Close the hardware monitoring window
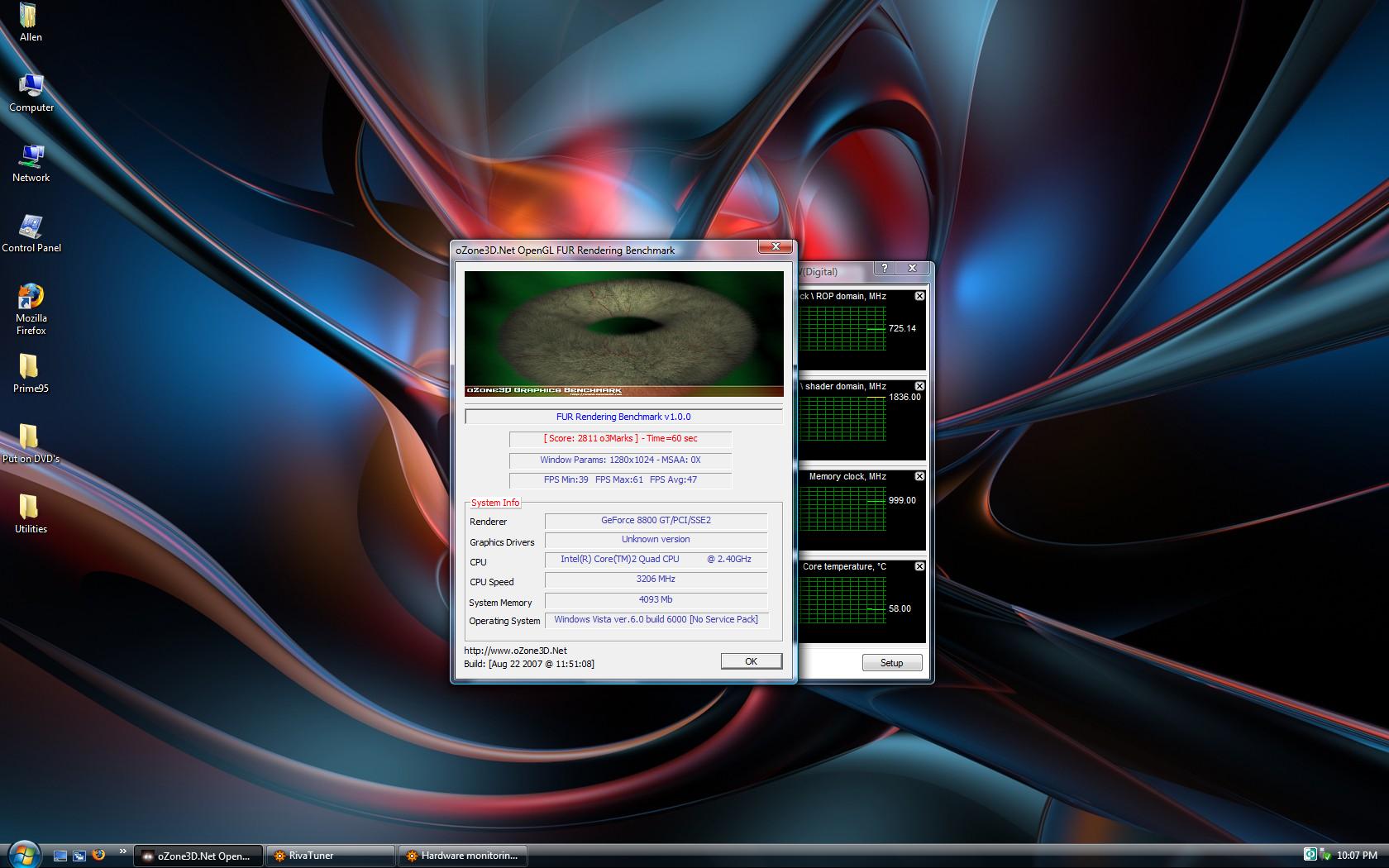Image resolution: width=1389 pixels, height=868 pixels. point(913,269)
